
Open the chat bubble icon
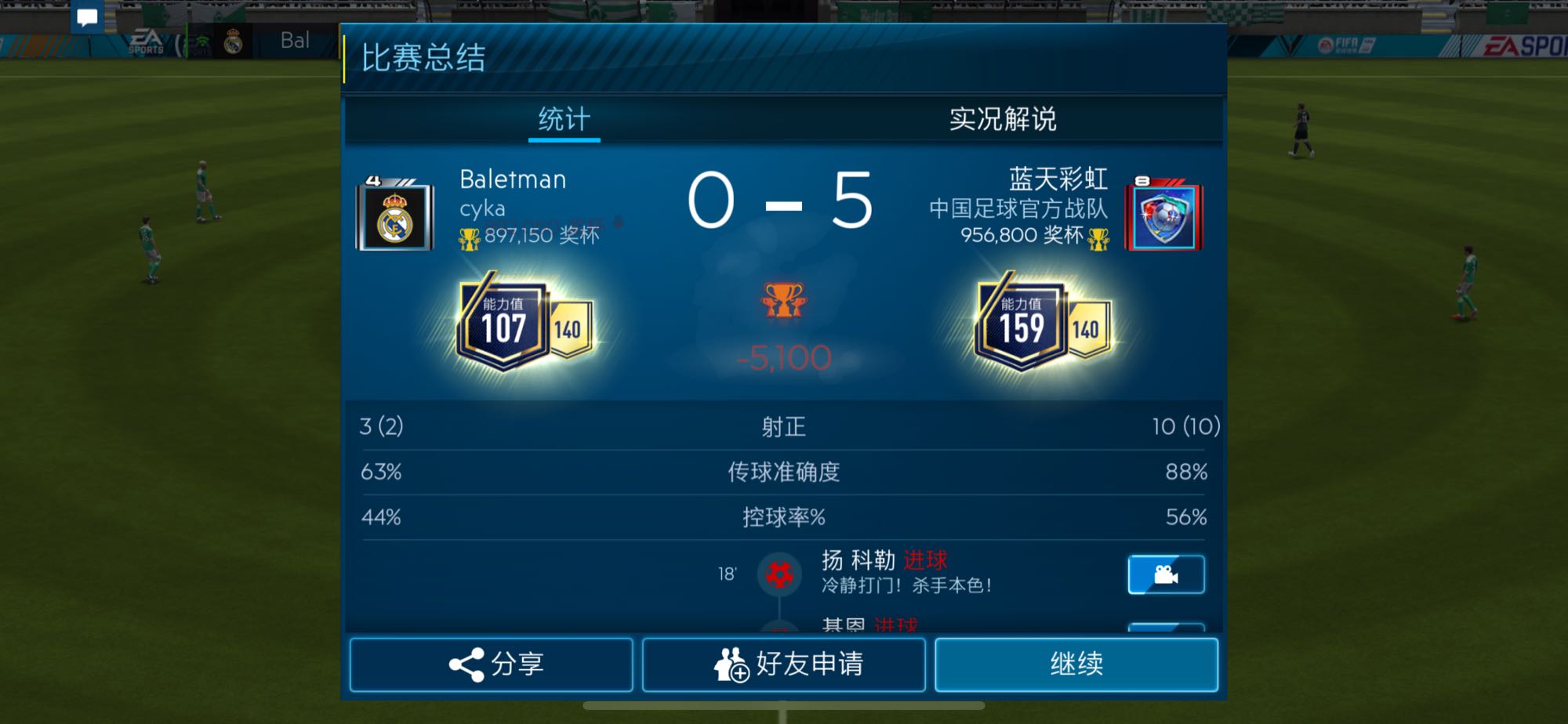pyautogui.click(x=87, y=17)
